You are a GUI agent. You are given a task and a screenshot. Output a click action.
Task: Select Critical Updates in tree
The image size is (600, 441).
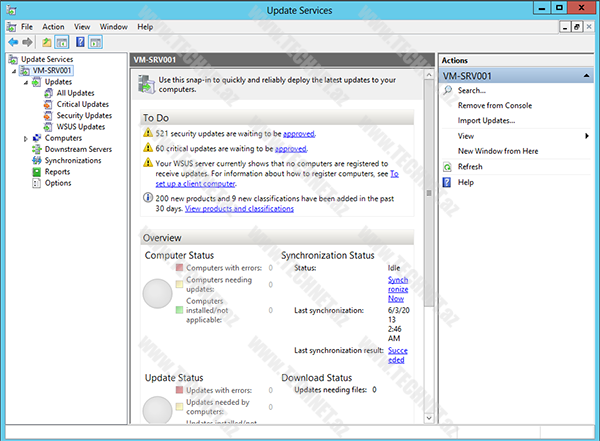click(82, 104)
